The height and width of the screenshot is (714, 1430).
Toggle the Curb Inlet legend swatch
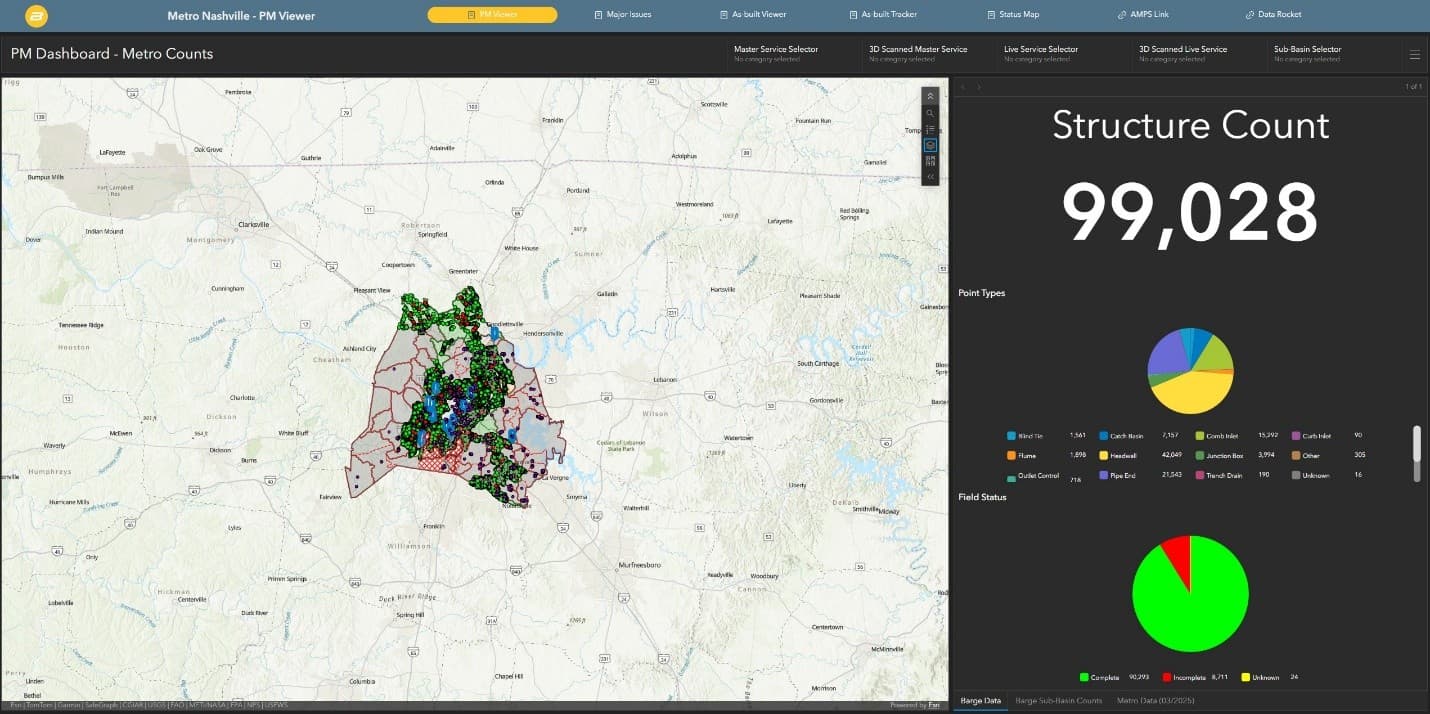[1296, 436]
